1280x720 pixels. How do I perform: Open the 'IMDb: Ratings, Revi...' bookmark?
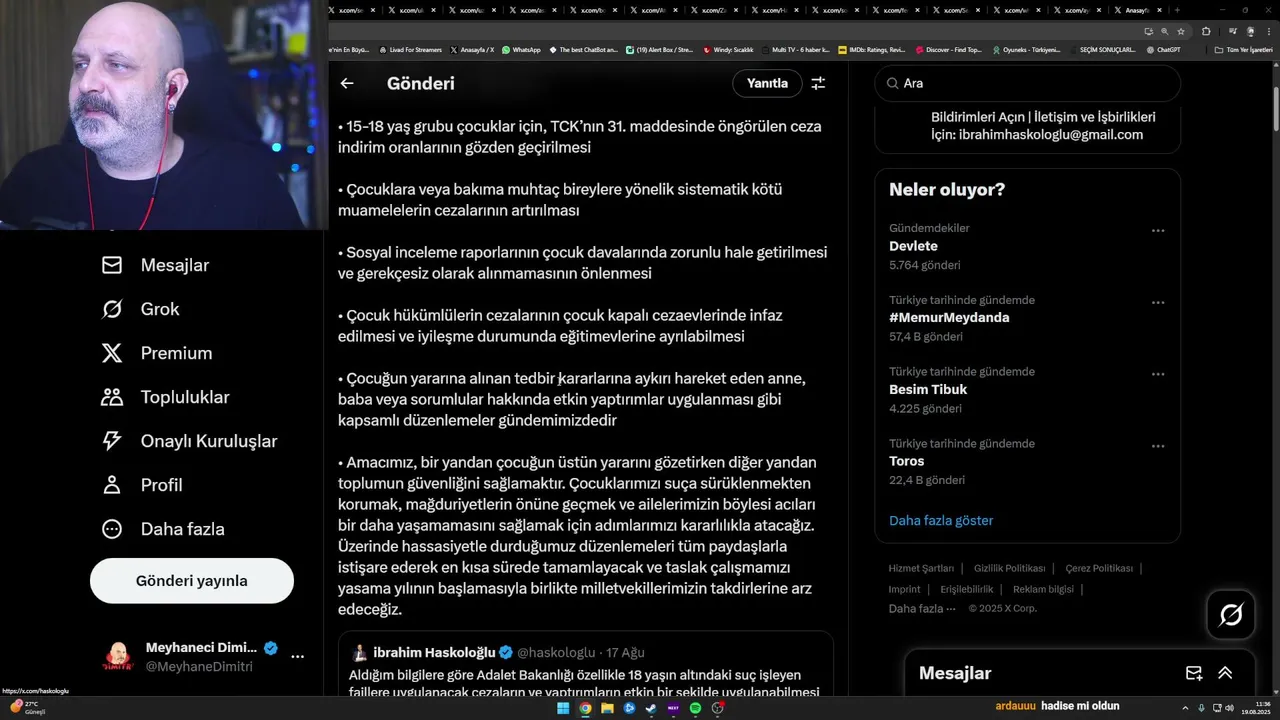tap(871, 49)
